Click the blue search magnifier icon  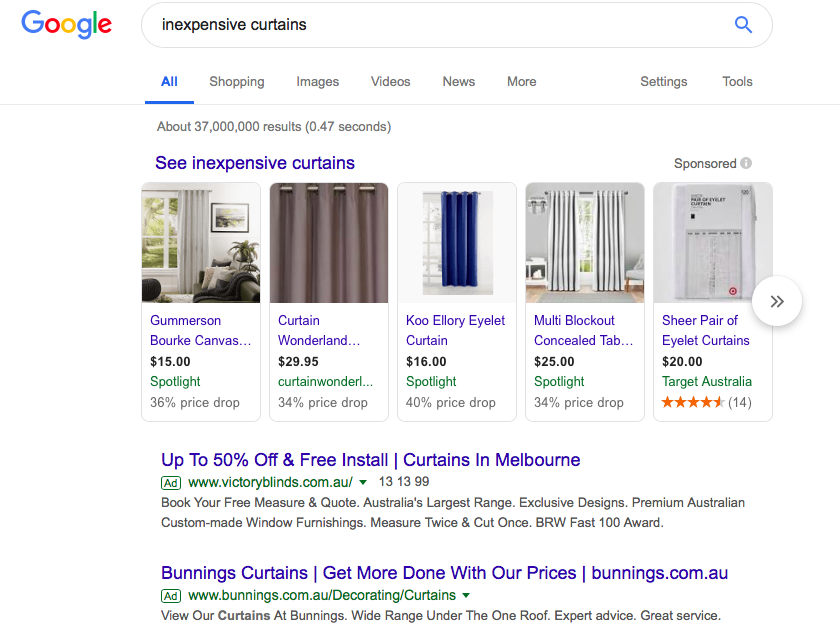[743, 25]
